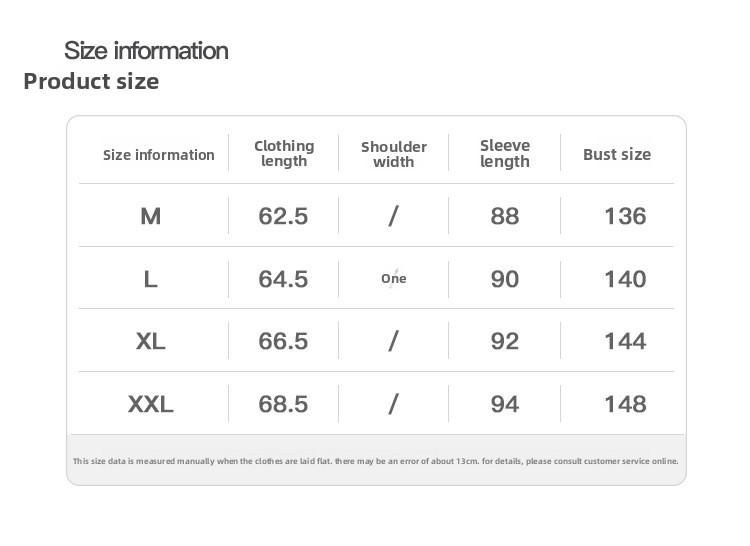This screenshot has width=750, height=546.
Task: Click the 88 sleeve length value
Action: tap(505, 216)
